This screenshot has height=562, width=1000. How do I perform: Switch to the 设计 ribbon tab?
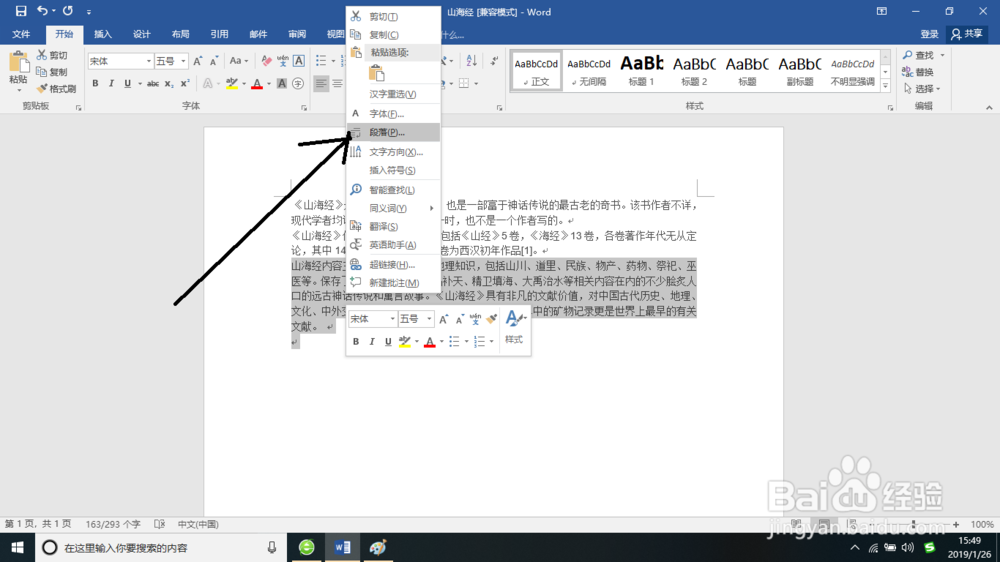pyautogui.click(x=141, y=34)
